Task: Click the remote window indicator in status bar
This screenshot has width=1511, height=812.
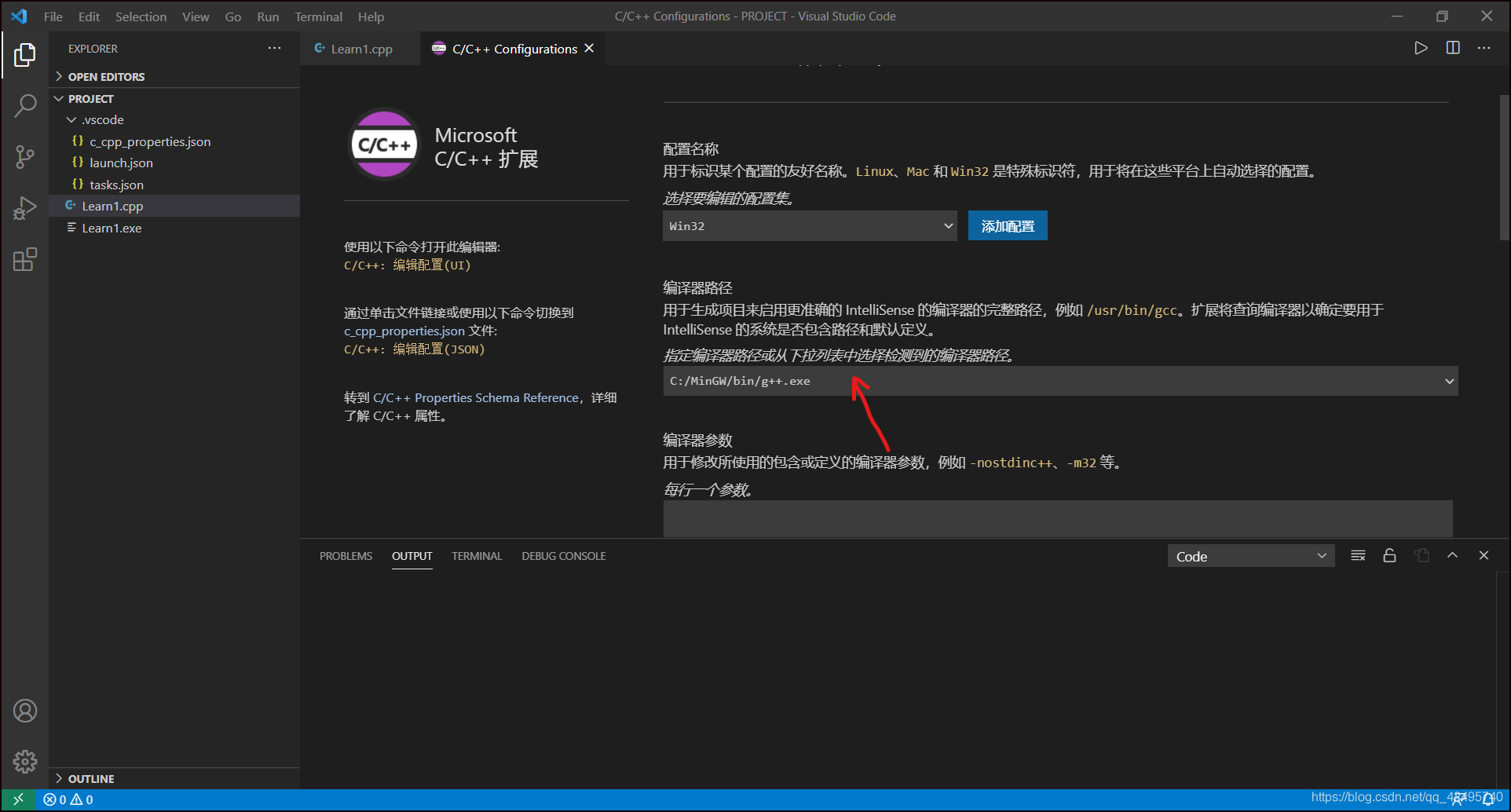Action: (18, 799)
